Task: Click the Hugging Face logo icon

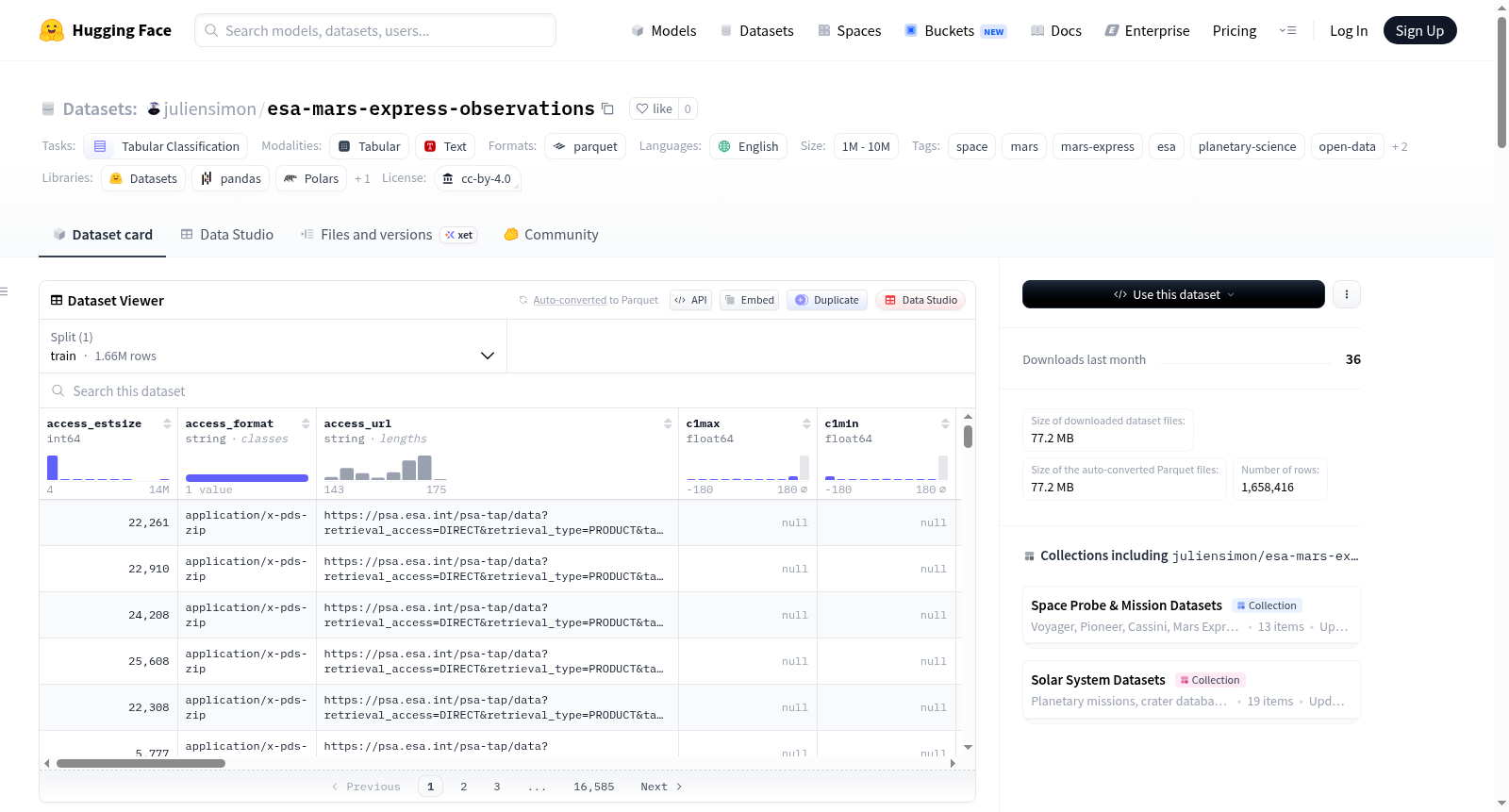Action: 52,30
